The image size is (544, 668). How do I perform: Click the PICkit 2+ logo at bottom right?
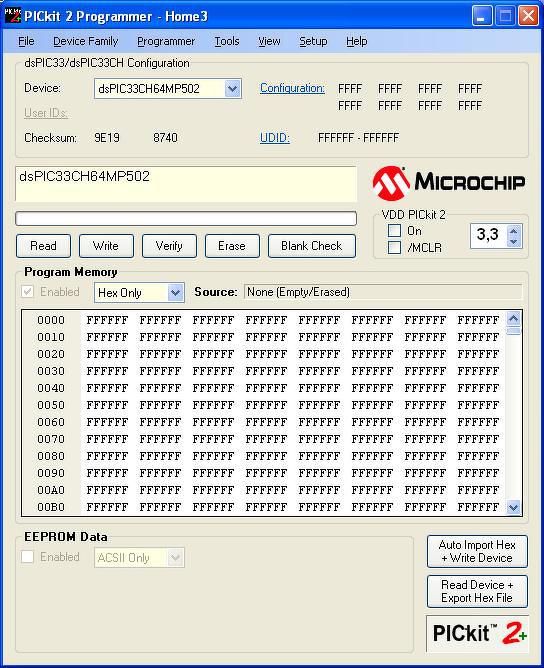477,633
